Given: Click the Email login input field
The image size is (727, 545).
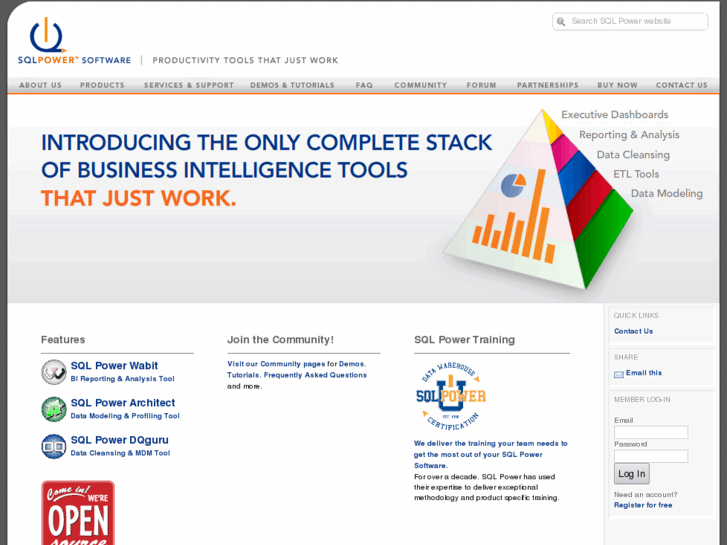Looking at the screenshot, I should (x=651, y=433).
